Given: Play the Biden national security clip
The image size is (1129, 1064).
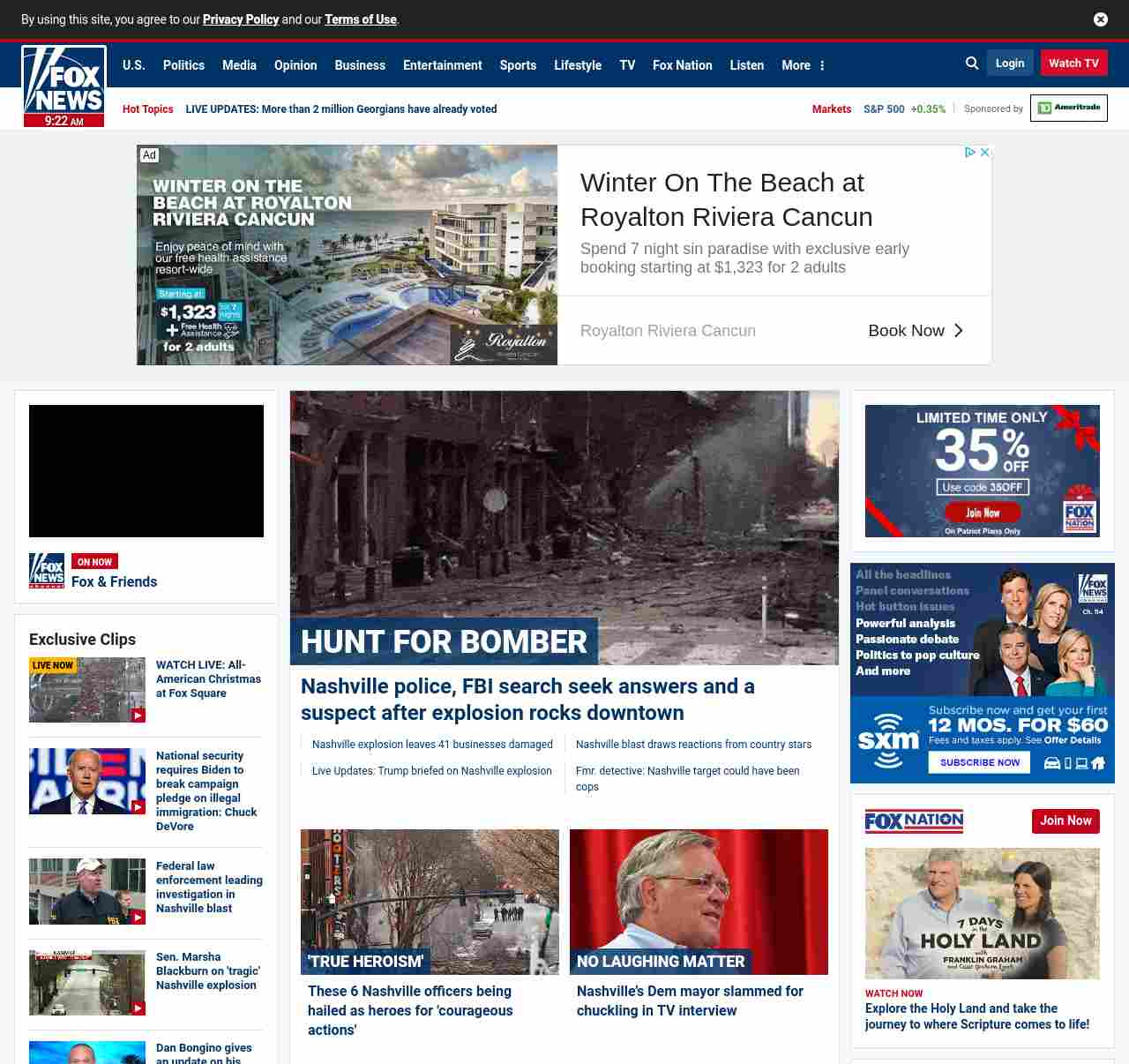Looking at the screenshot, I should 87,782.
